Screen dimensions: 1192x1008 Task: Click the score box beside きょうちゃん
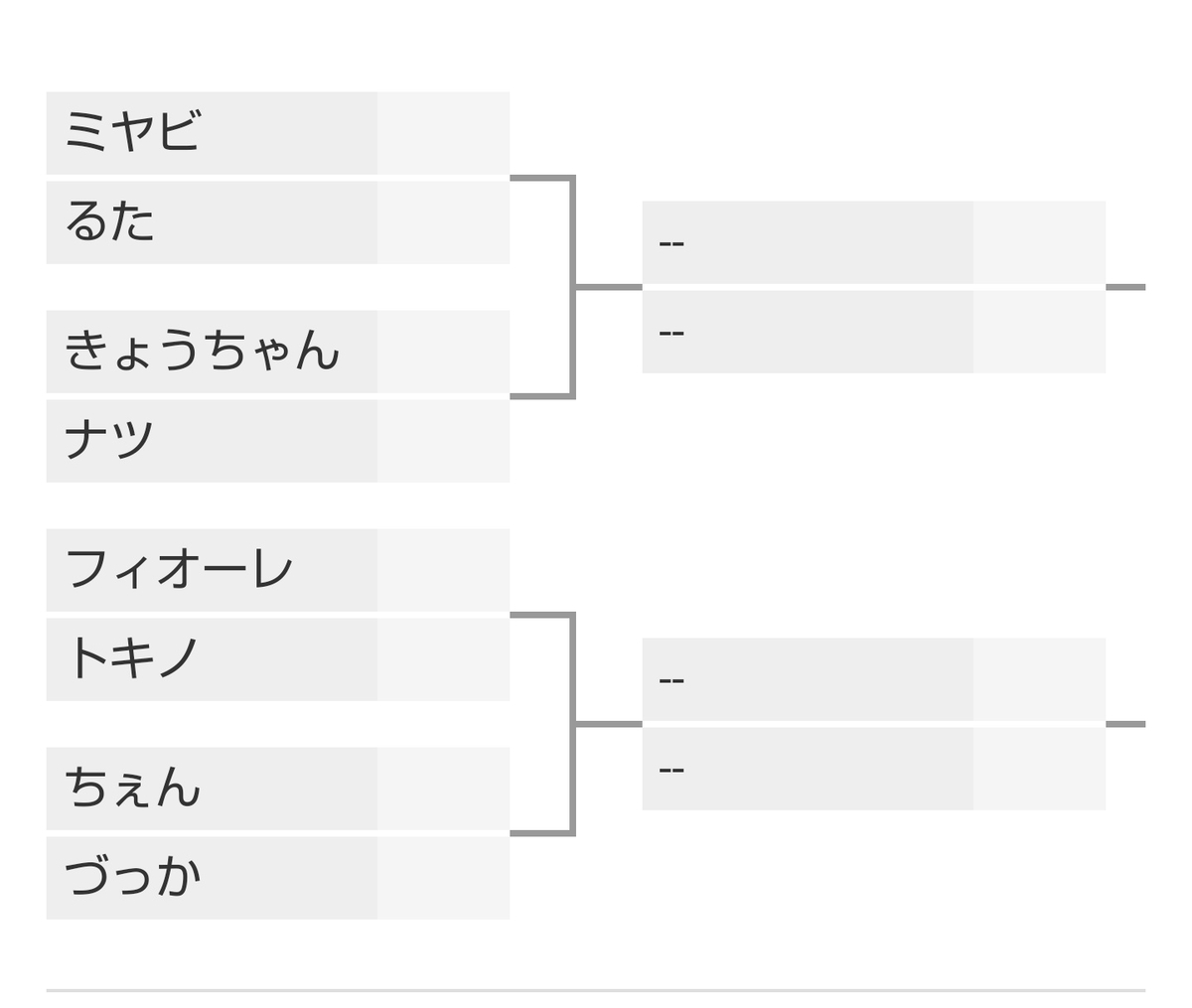click(444, 352)
